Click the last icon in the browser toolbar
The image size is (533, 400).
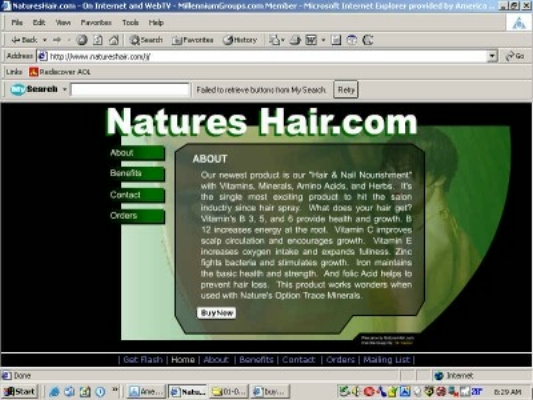368,40
